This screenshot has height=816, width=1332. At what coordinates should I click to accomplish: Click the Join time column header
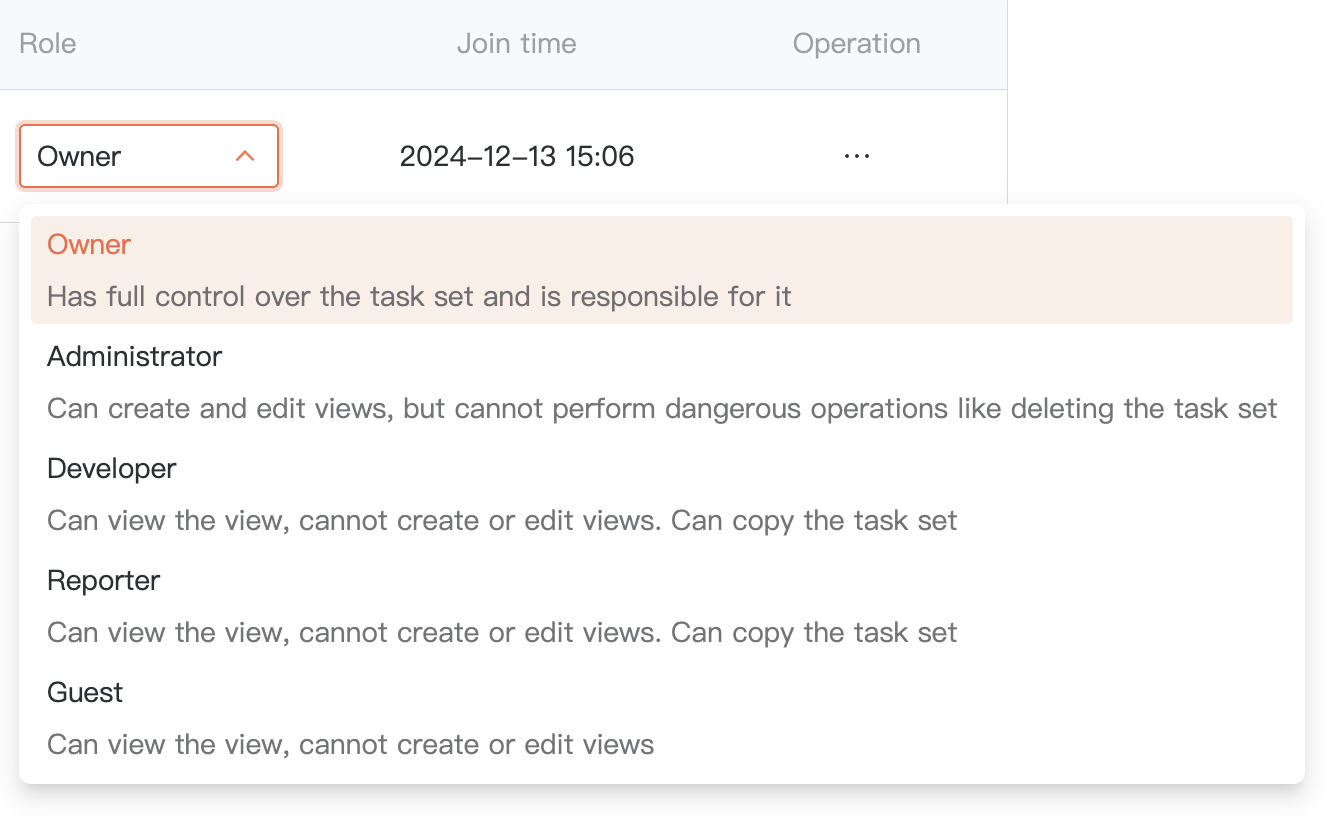tap(516, 44)
